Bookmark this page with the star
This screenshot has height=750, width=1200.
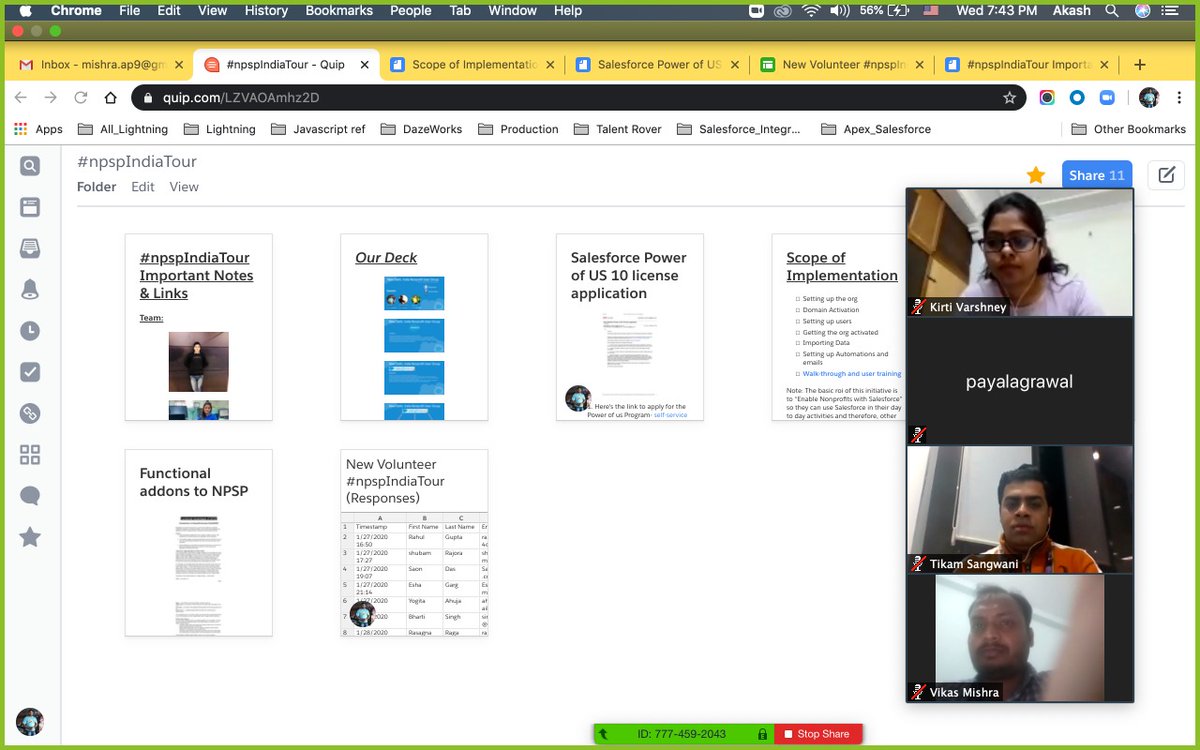[x=1010, y=98]
